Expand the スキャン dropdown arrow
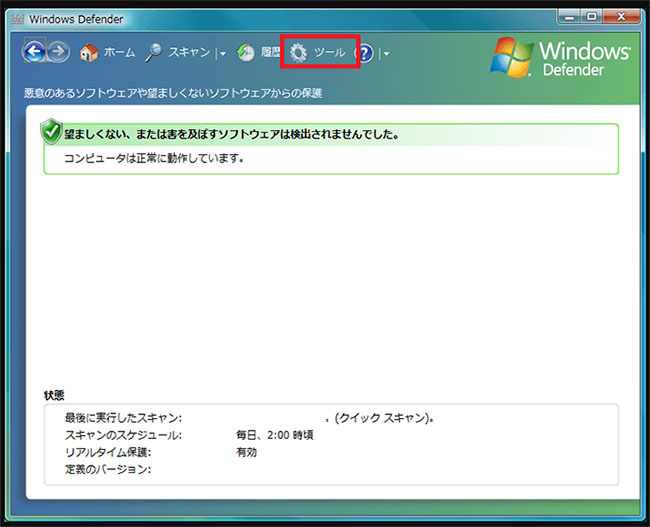This screenshot has height=527, width=650. click(x=223, y=53)
